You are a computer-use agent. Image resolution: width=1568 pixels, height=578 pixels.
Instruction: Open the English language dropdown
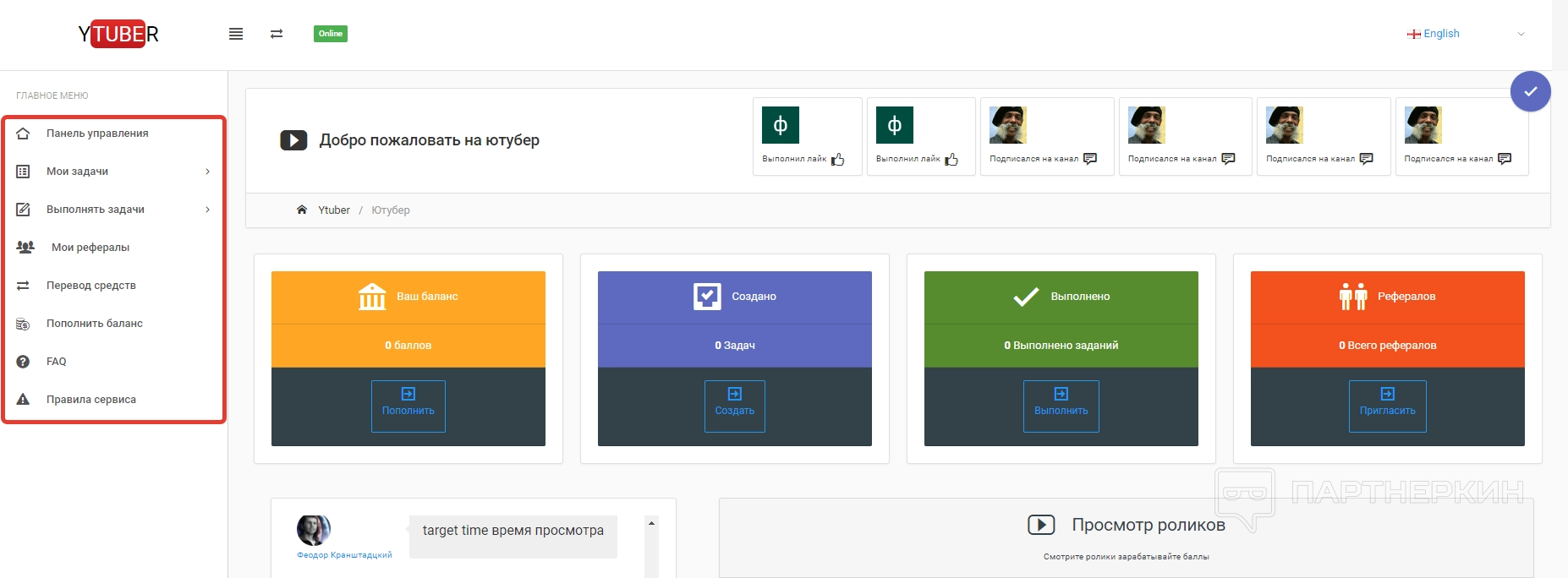[x=1466, y=34]
